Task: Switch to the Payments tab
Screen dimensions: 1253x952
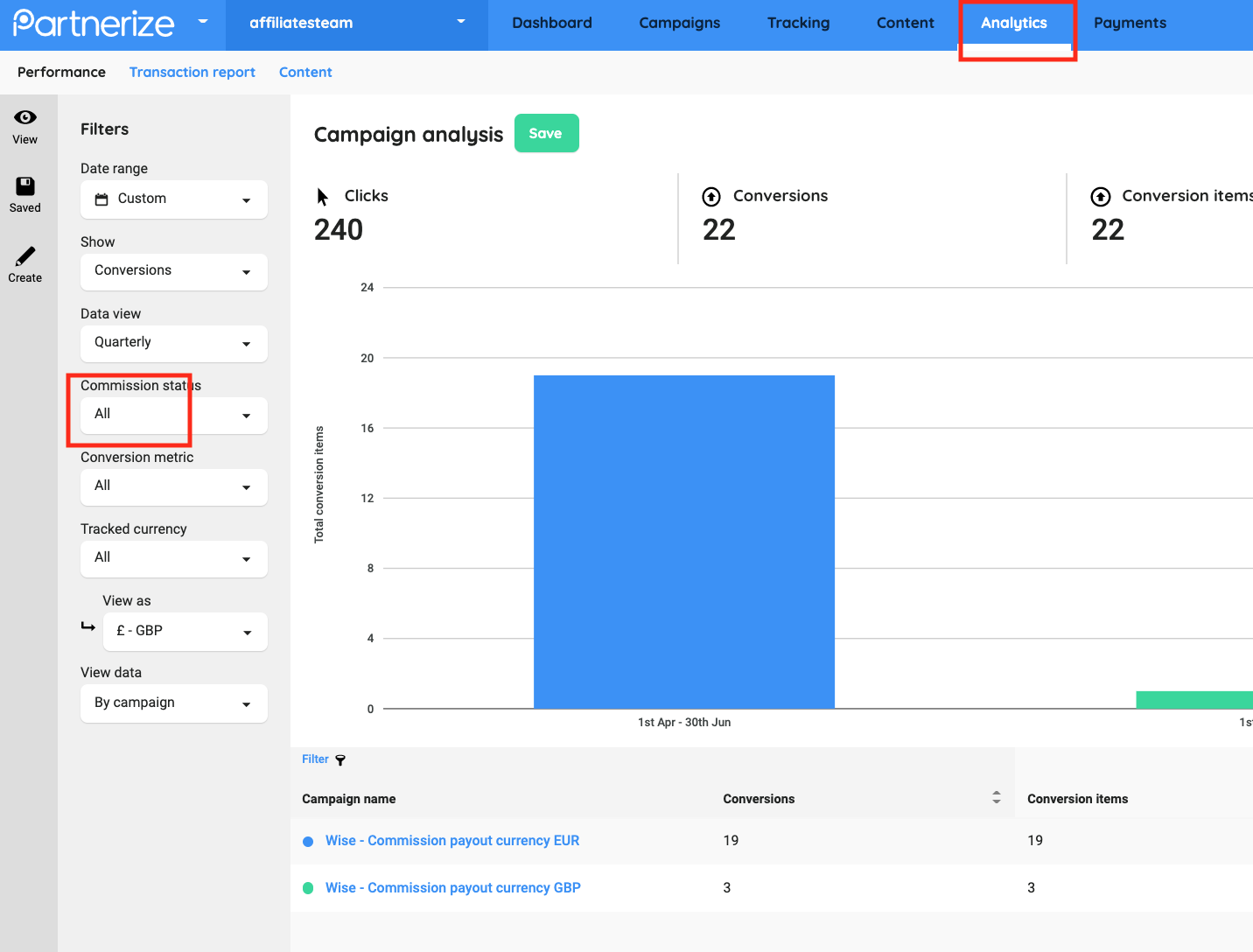Action: click(1130, 24)
